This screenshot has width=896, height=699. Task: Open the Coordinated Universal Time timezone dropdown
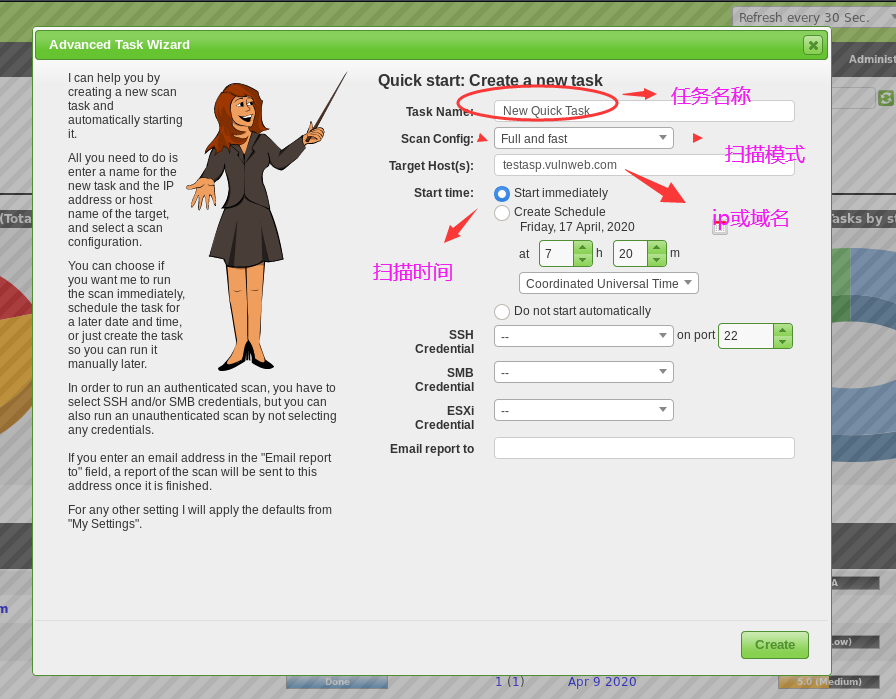click(609, 283)
